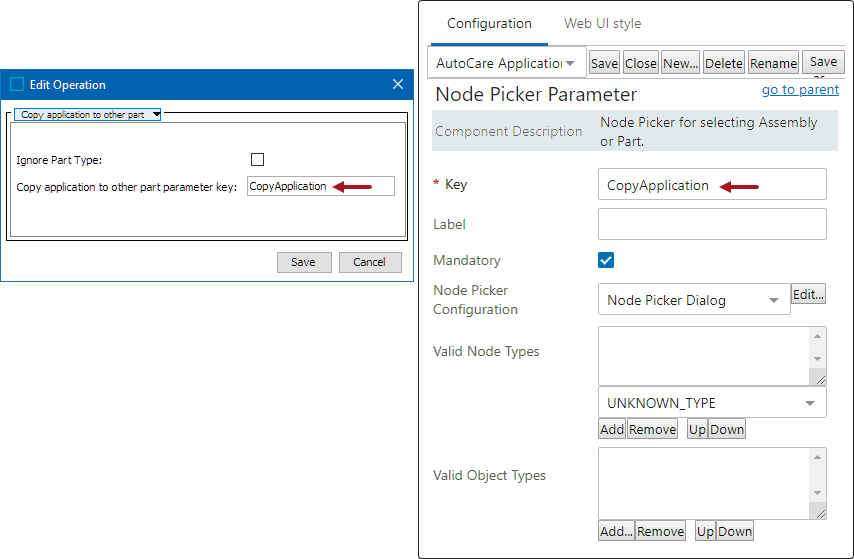Expand the AutoCare Application dropdown
The width and height of the screenshot is (854, 559).
[x=507, y=63]
